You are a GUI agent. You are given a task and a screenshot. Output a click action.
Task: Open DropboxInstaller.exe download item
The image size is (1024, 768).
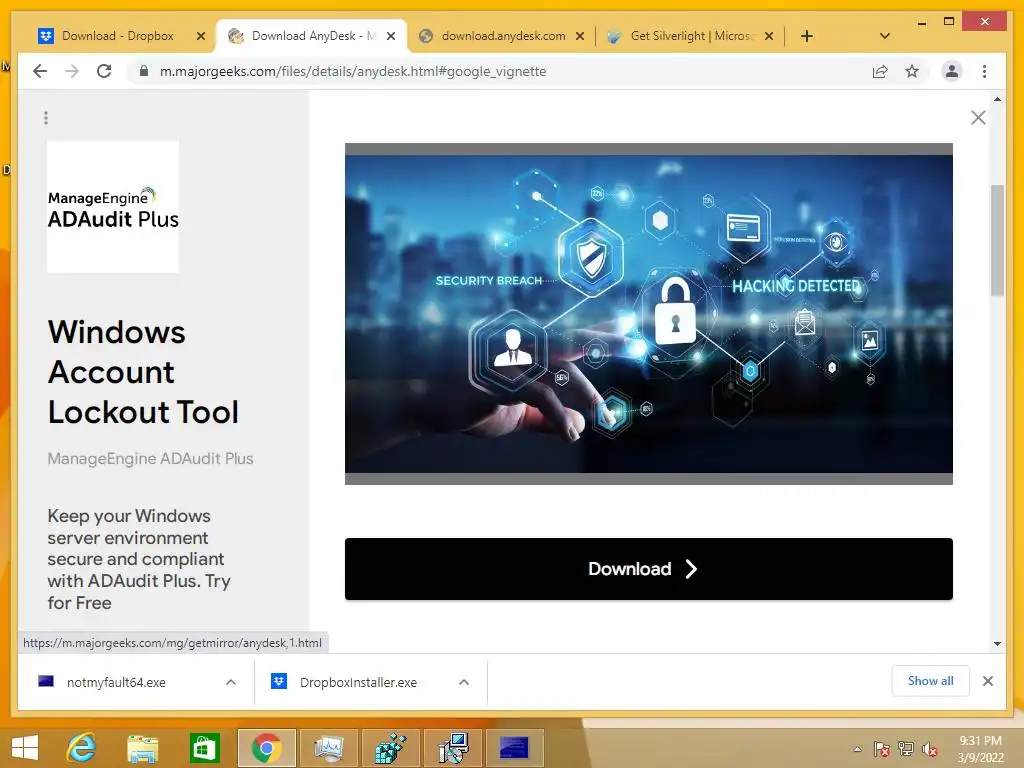pos(358,682)
